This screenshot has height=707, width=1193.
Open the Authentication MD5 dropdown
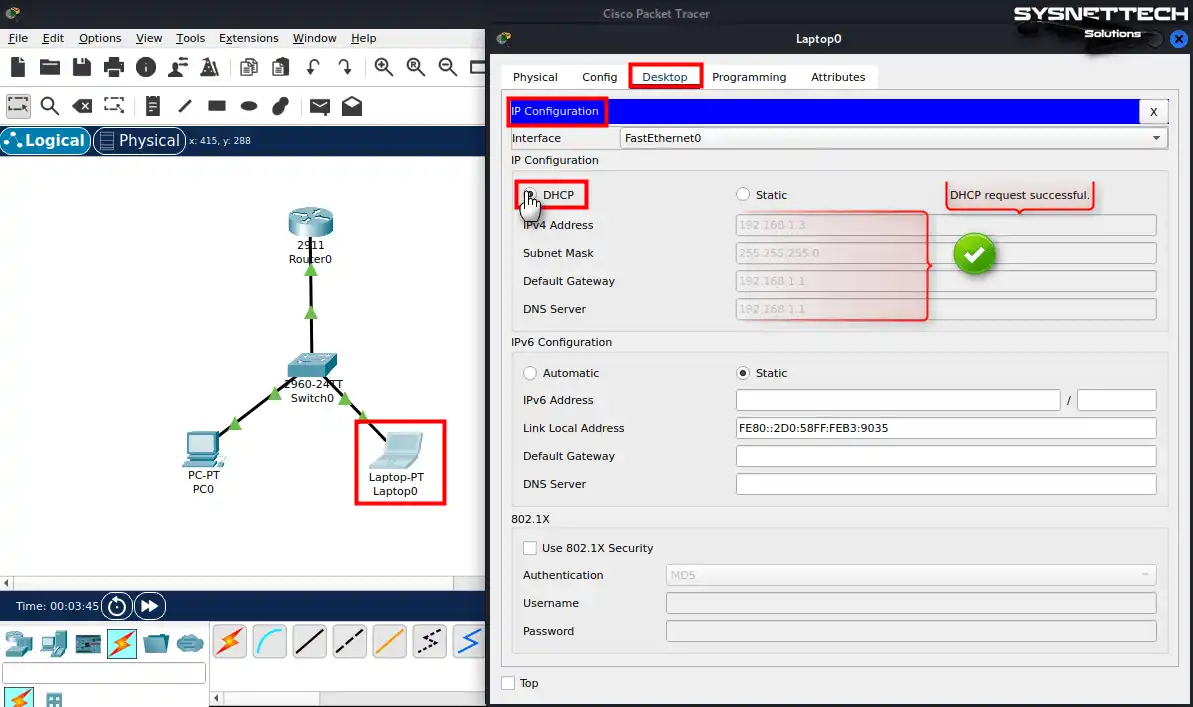coord(911,575)
